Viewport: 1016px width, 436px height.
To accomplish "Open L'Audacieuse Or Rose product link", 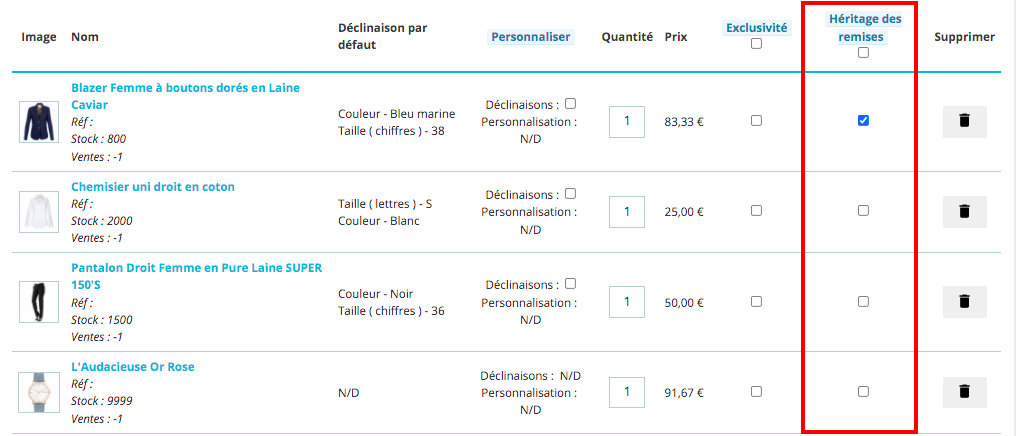I will pos(133,367).
